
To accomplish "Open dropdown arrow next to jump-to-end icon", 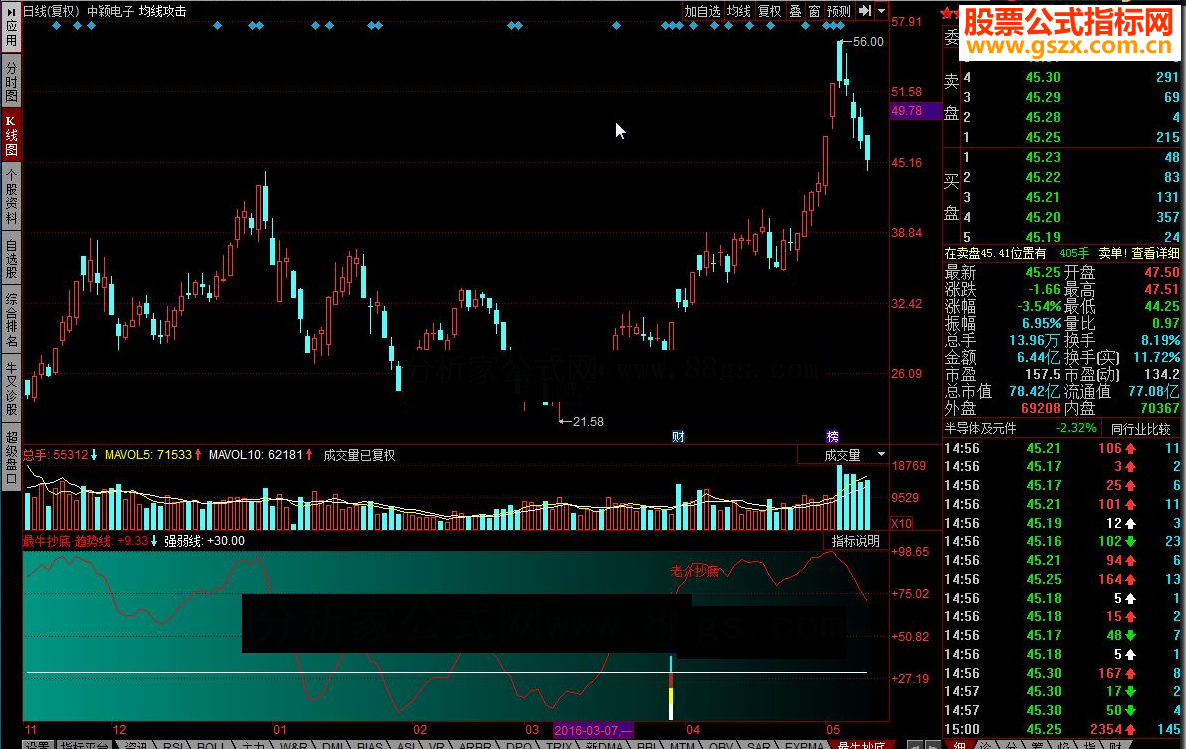I will 881,11.
